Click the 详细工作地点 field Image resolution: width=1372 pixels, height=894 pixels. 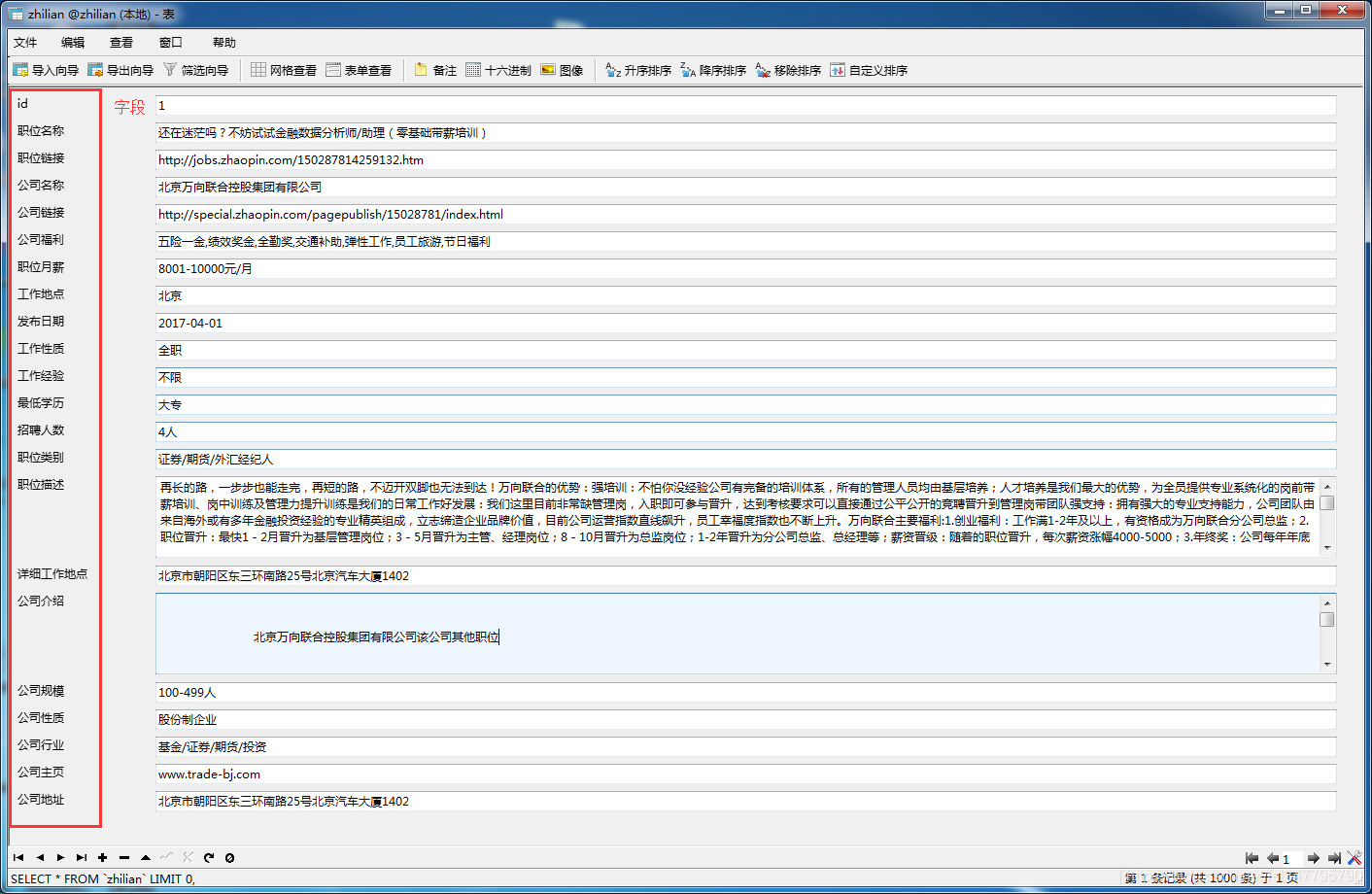click(745, 575)
